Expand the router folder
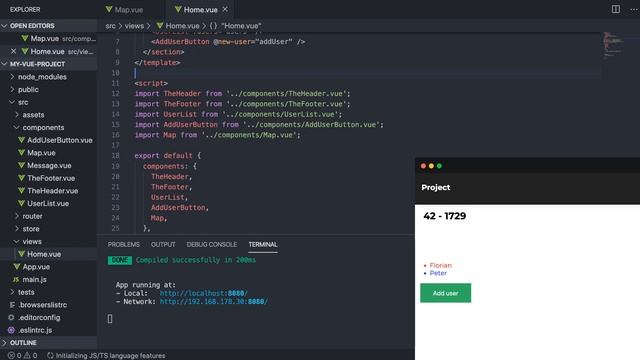 pyautogui.click(x=17, y=216)
